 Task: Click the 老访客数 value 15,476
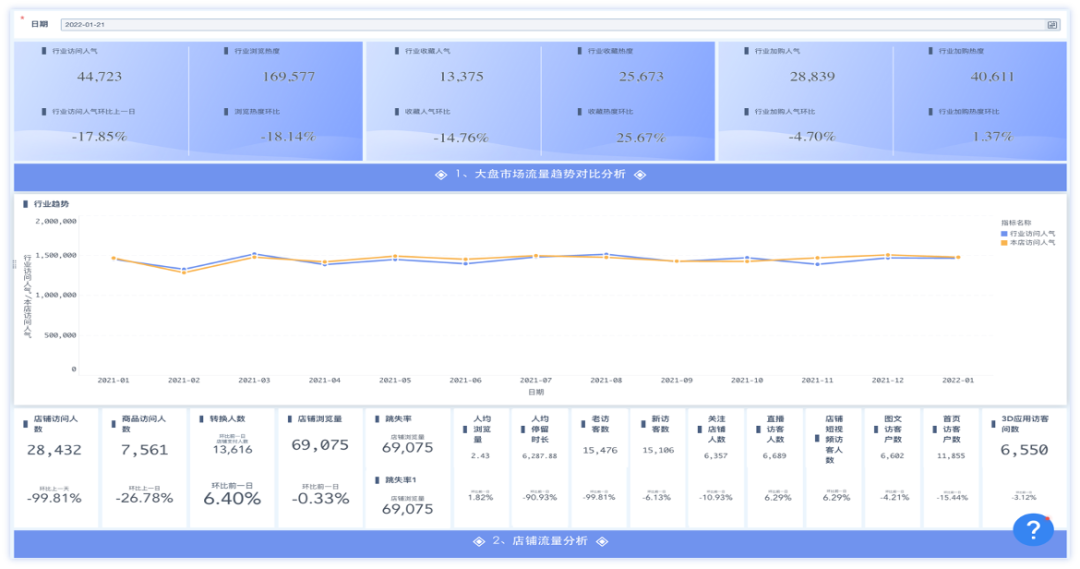coord(600,451)
